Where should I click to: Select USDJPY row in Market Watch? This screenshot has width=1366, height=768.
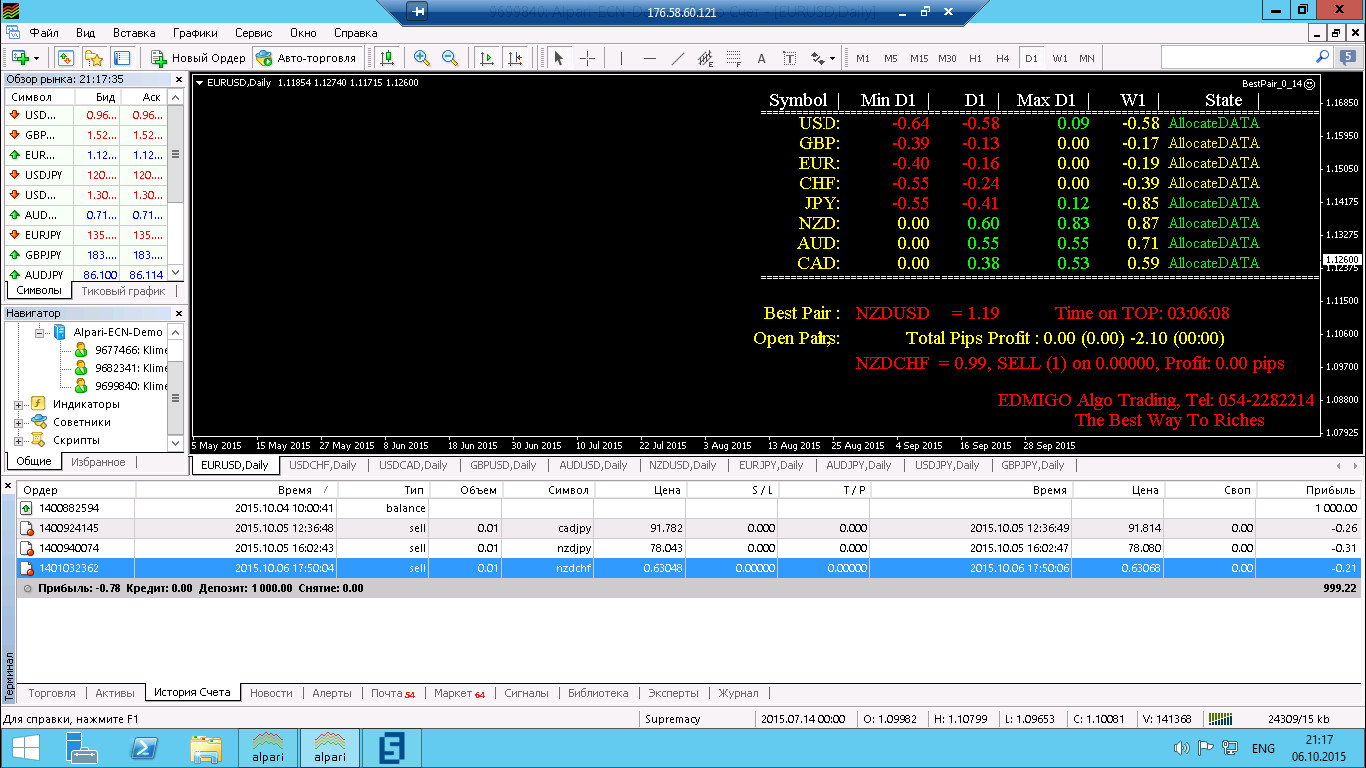coord(85,175)
